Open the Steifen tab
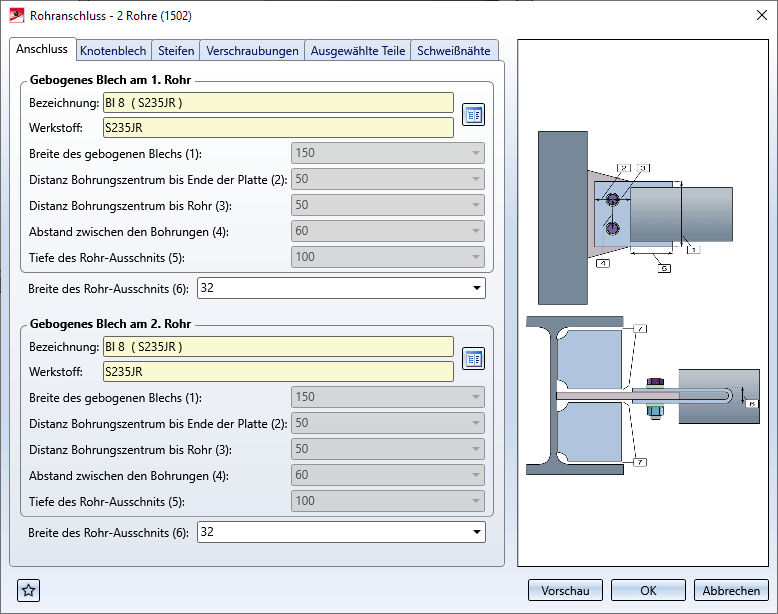Screen dimensions: 778x614 [176, 51]
